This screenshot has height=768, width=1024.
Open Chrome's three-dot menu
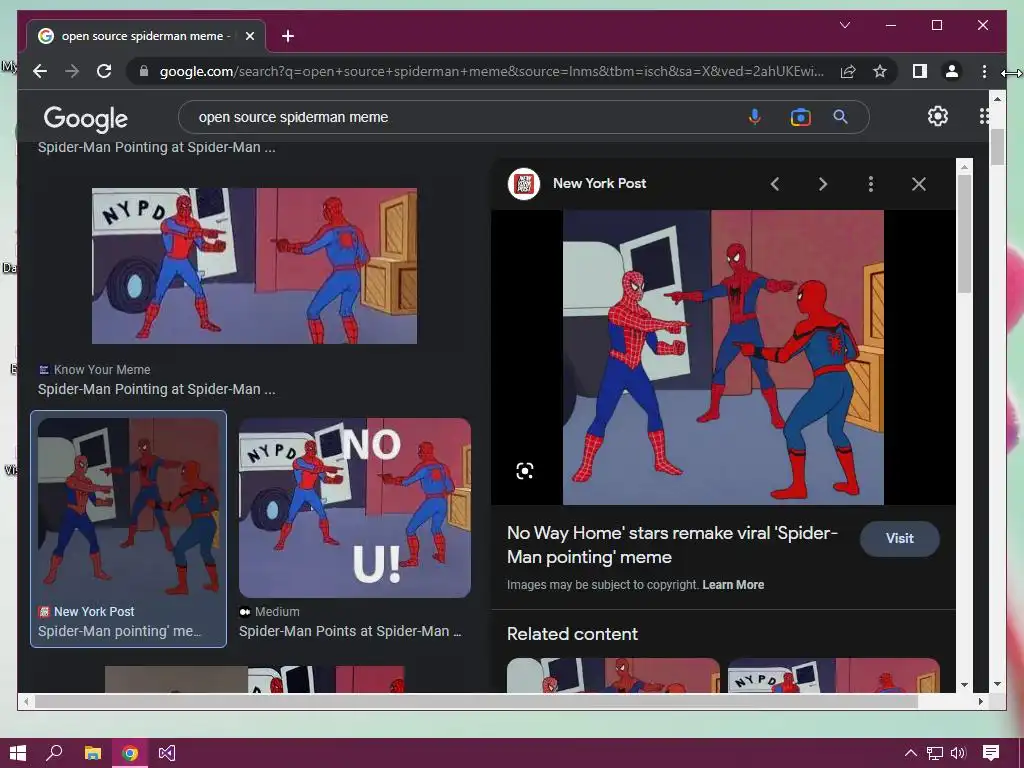click(x=984, y=71)
